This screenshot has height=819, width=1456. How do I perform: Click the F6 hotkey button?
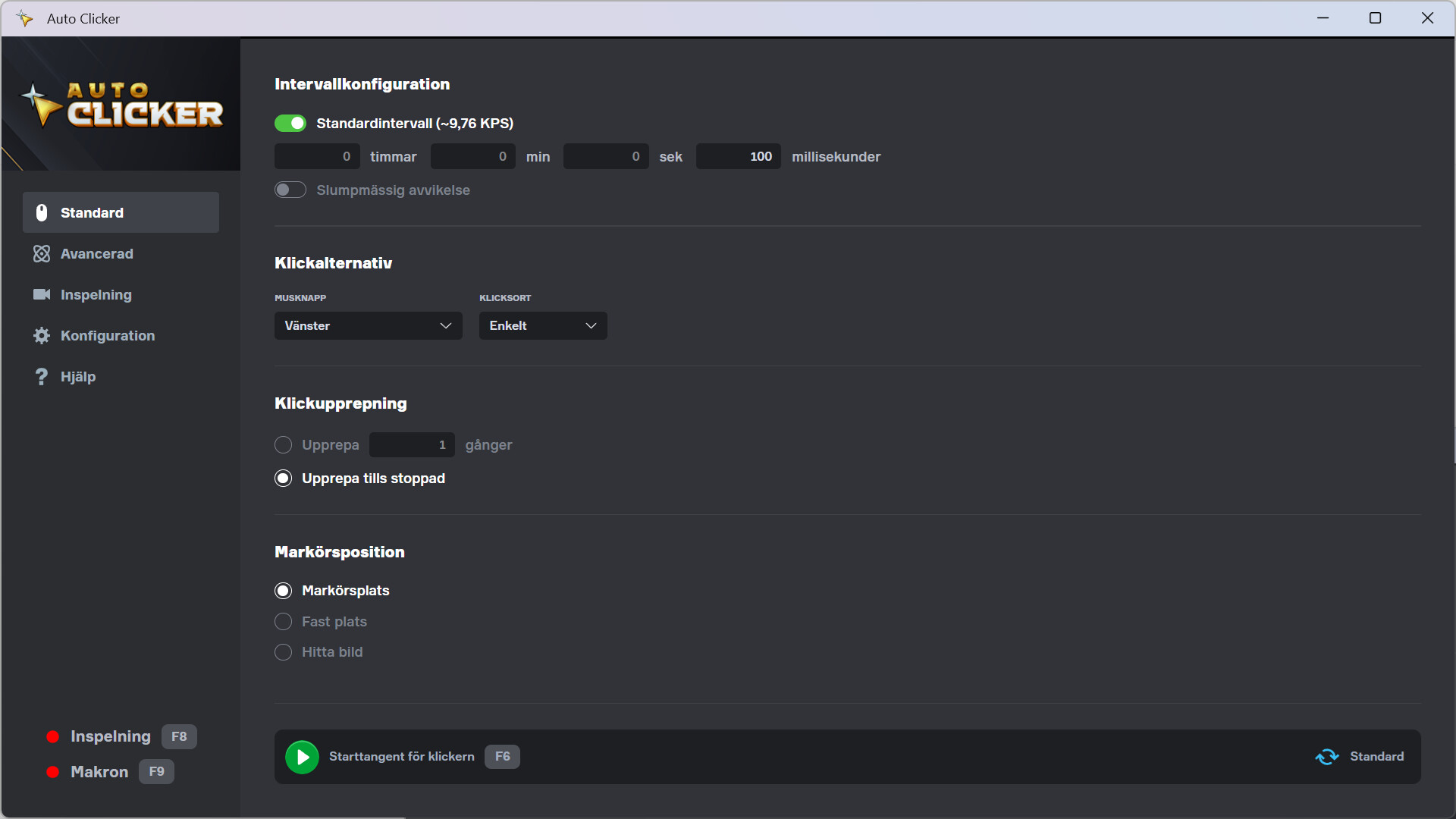(502, 757)
